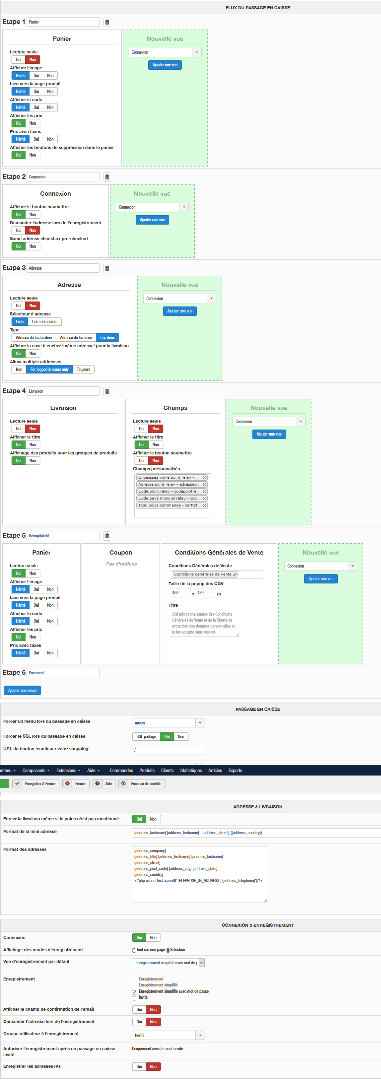
Task: Open Groupe utilisateur à l'enregistrement dropdown
Action: click(168, 1035)
